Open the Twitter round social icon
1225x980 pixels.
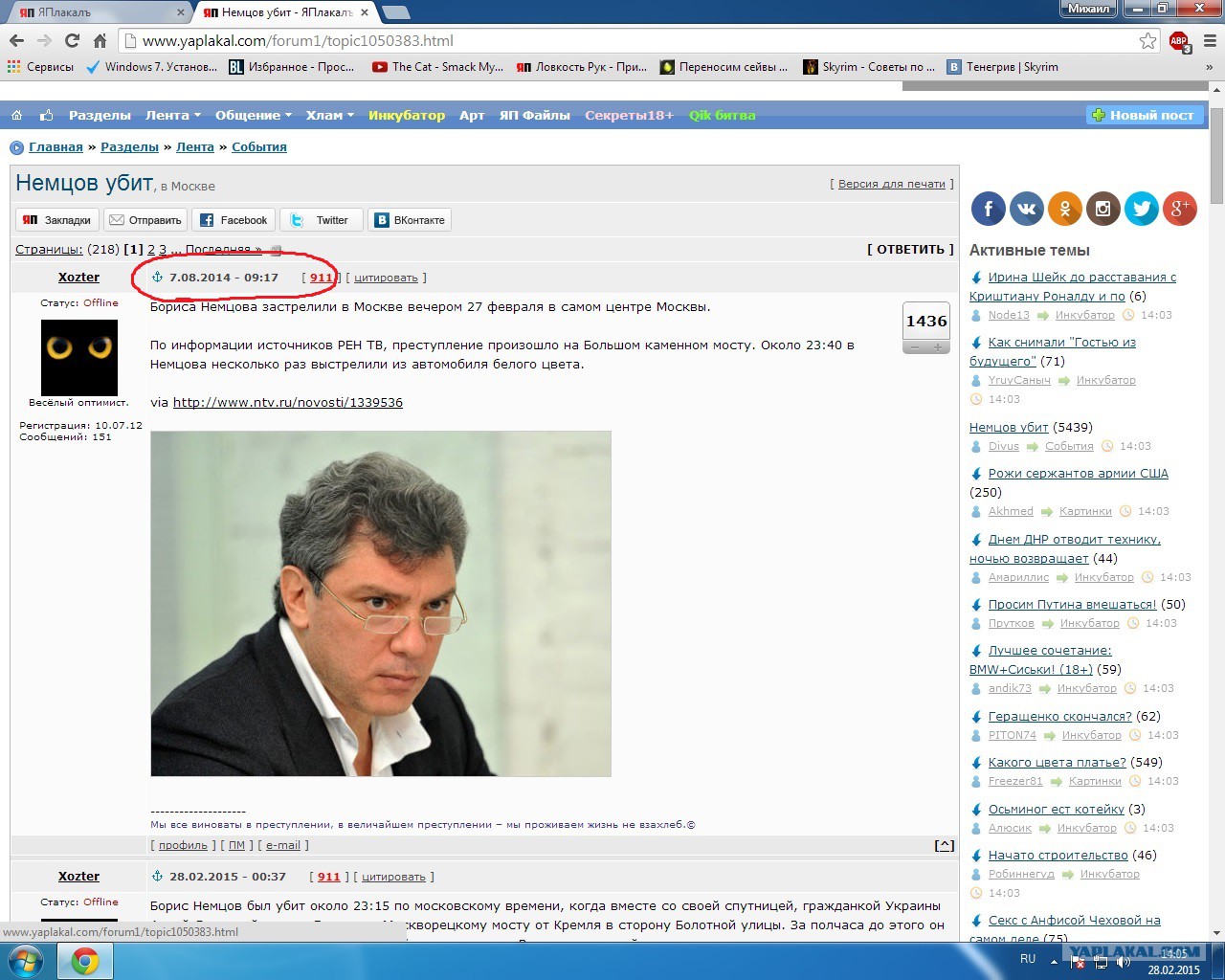point(1141,209)
